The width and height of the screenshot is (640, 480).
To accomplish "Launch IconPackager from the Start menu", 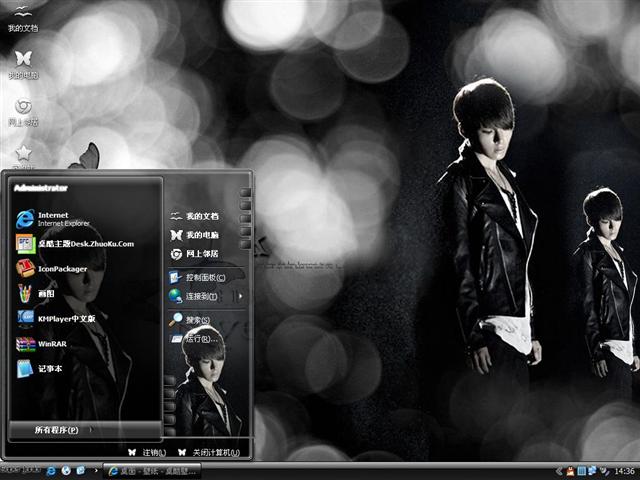I will click(x=51, y=269).
